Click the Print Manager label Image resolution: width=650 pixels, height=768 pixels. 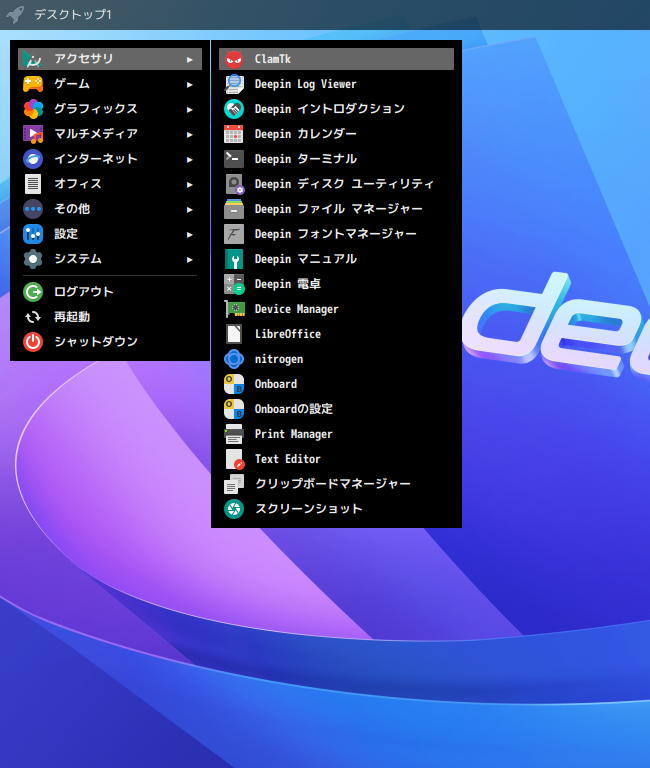[x=293, y=434]
